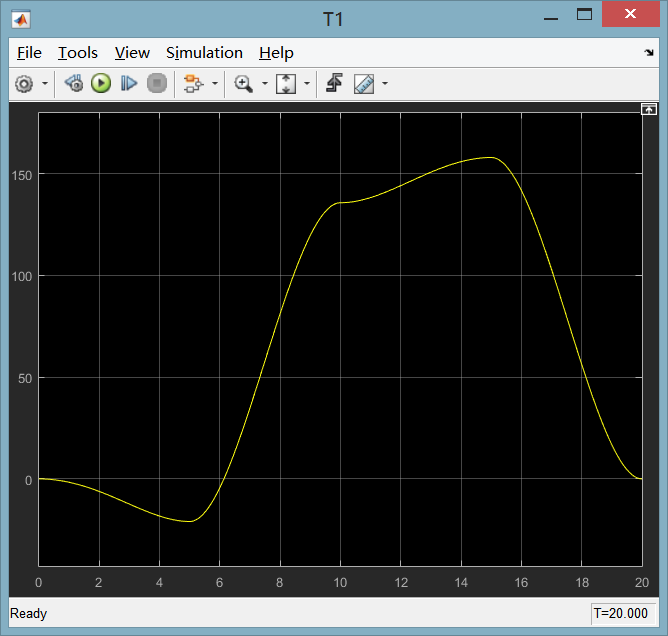Open the scope Configuration Properties gear
Image resolution: width=668 pixels, height=636 pixels.
[x=24, y=83]
